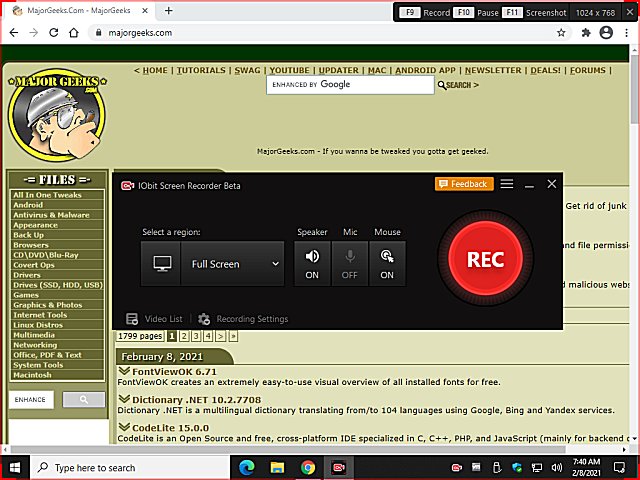The width and height of the screenshot is (640, 480).
Task: Click the sidebar magnifier search button
Action: click(x=84, y=400)
